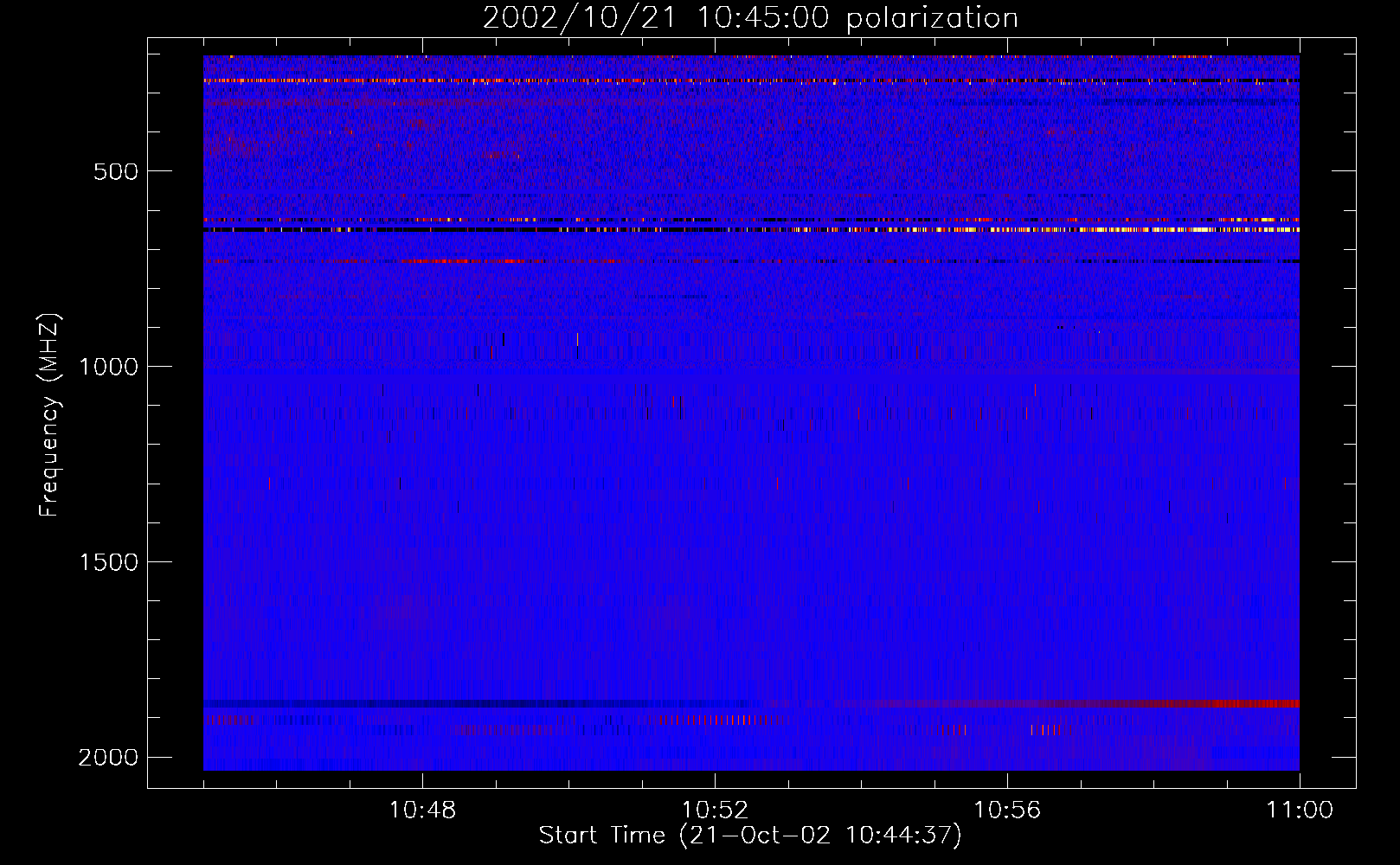
Task: Click the 10:56 time tick label
Action: 1007,811
